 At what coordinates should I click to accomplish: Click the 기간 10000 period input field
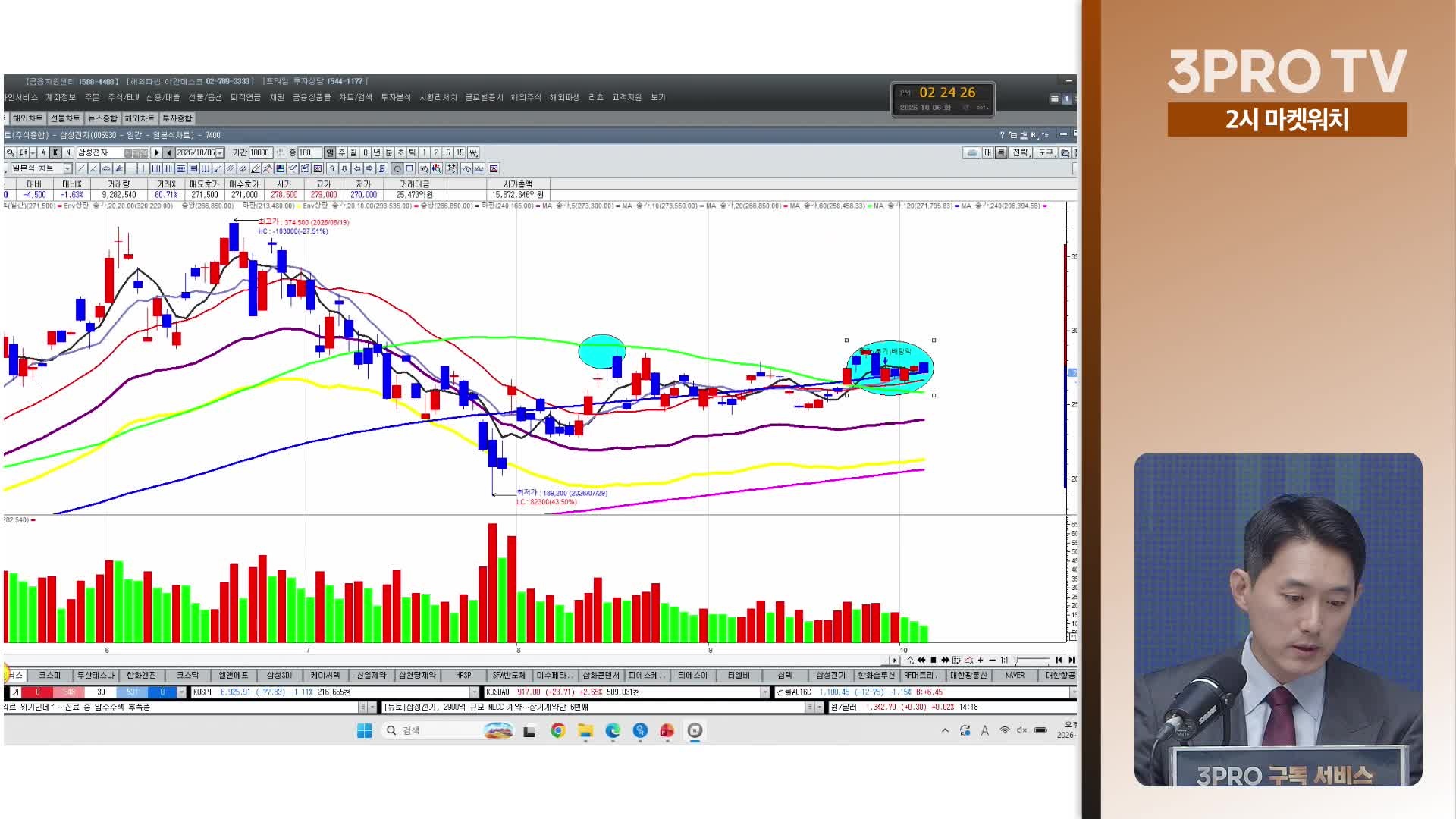pyautogui.click(x=261, y=152)
